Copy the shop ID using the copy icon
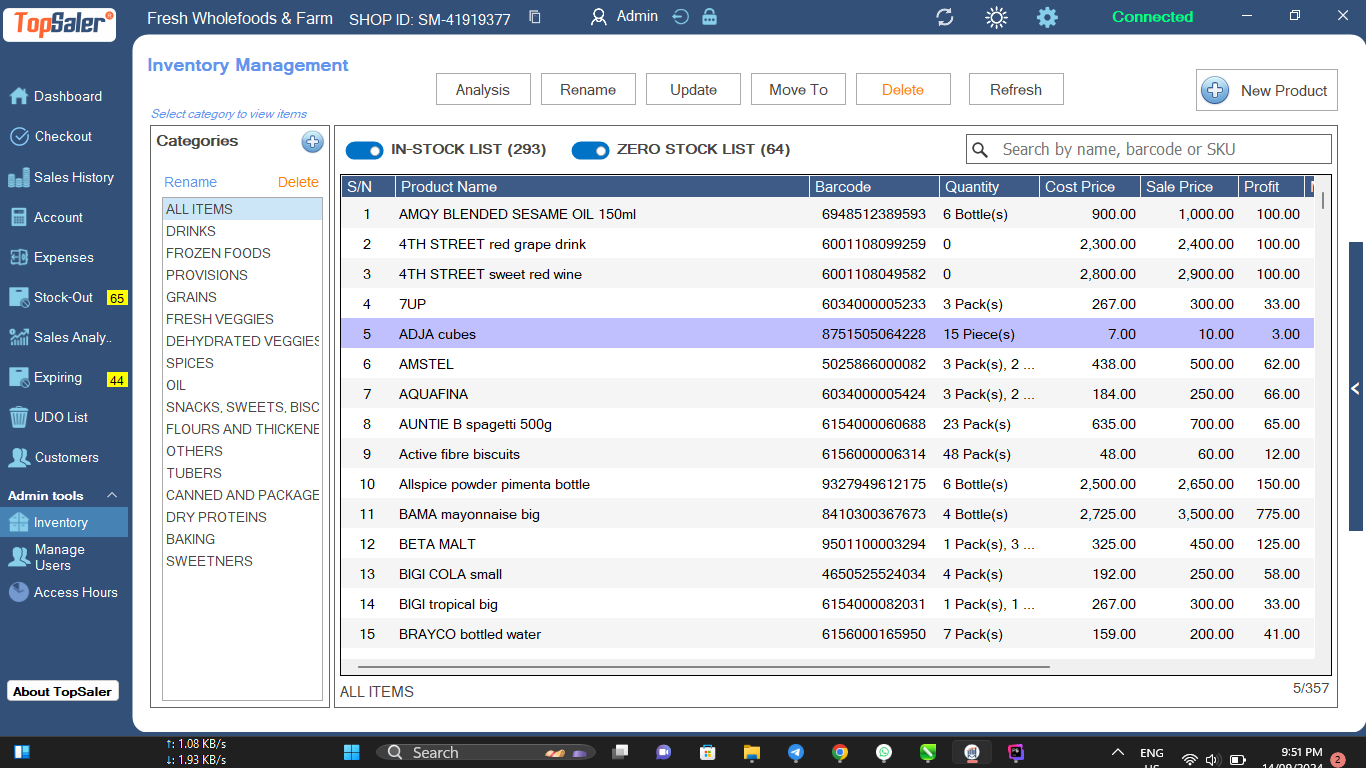Screen dimensions: 1366x768 point(535,18)
